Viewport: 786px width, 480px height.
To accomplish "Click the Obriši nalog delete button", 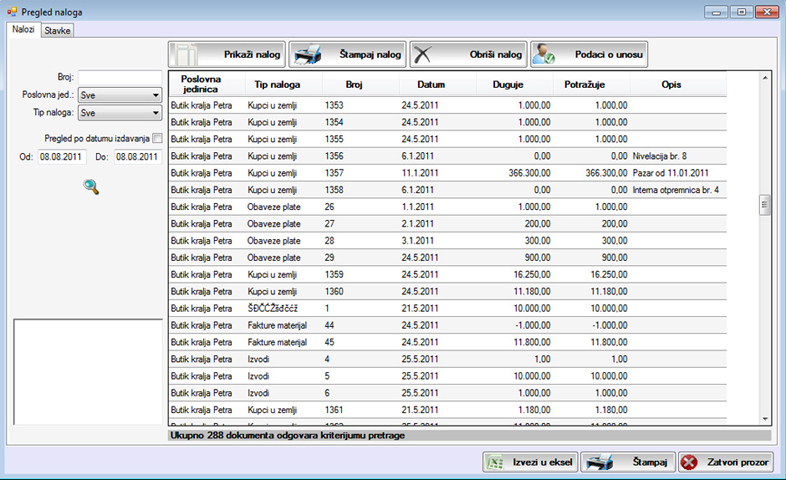I will pyautogui.click(x=468, y=54).
